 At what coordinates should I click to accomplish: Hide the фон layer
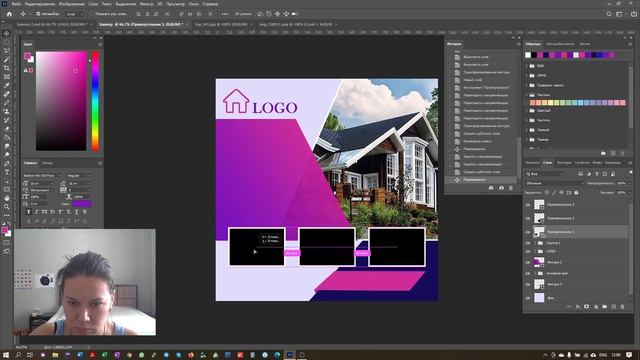pyautogui.click(x=528, y=298)
